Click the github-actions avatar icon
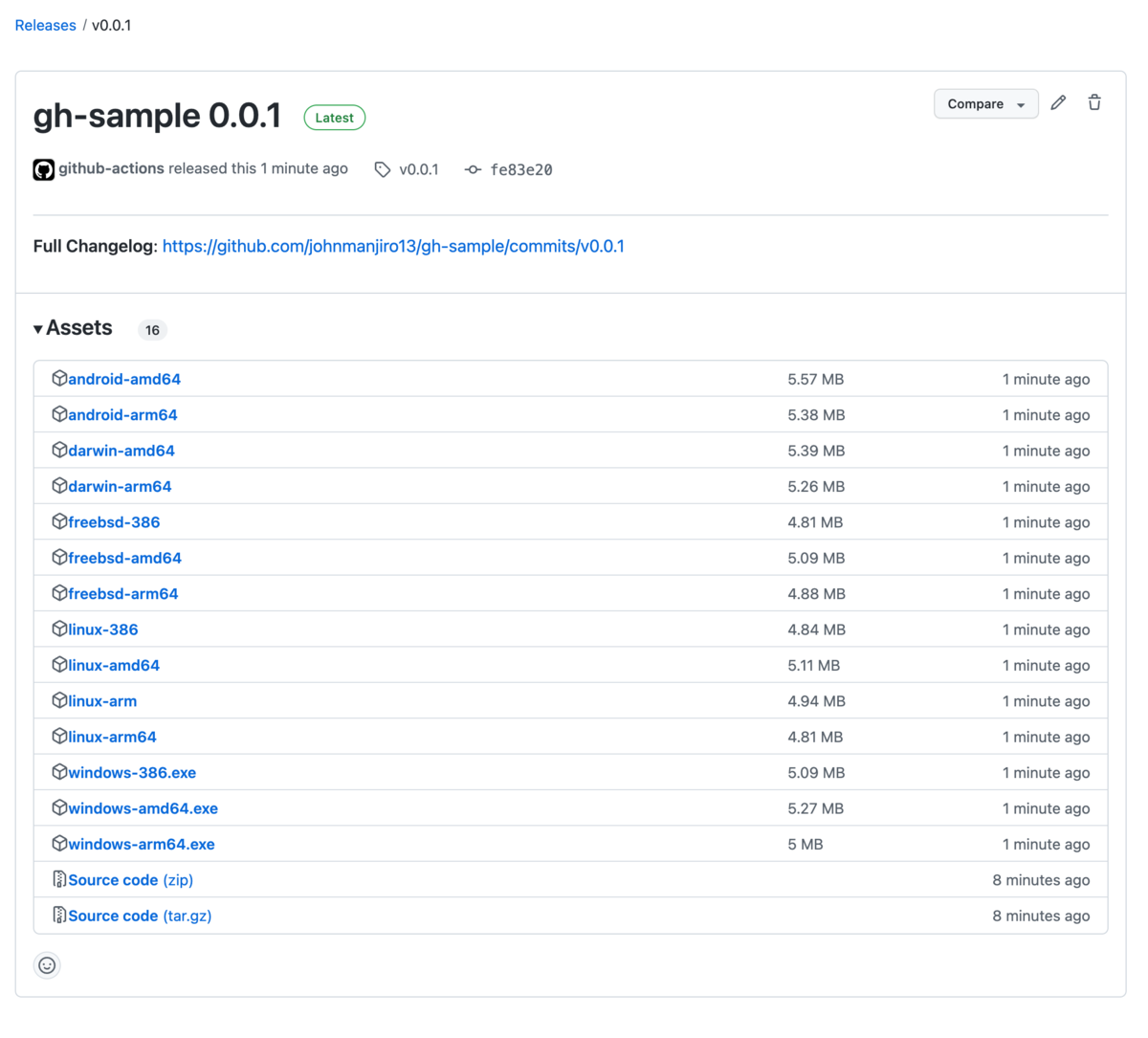1148x1038 pixels. [44, 169]
